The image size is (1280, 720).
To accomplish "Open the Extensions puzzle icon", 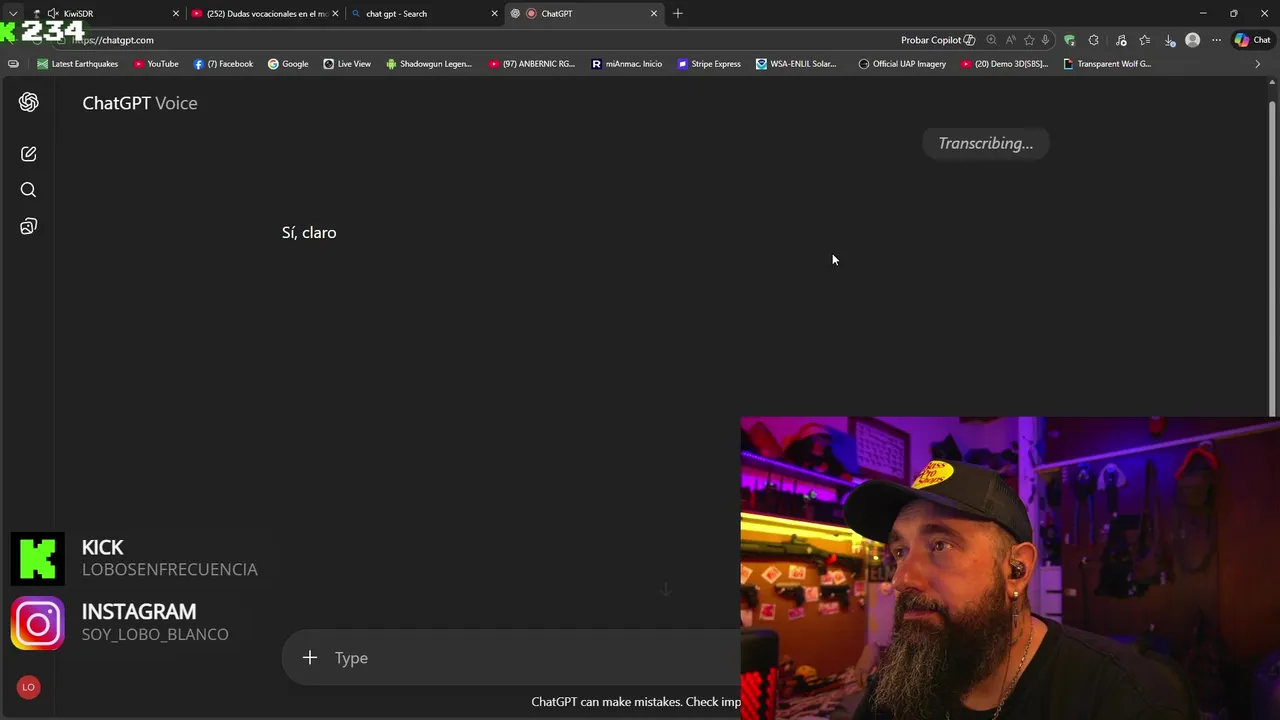I will click(x=1094, y=40).
